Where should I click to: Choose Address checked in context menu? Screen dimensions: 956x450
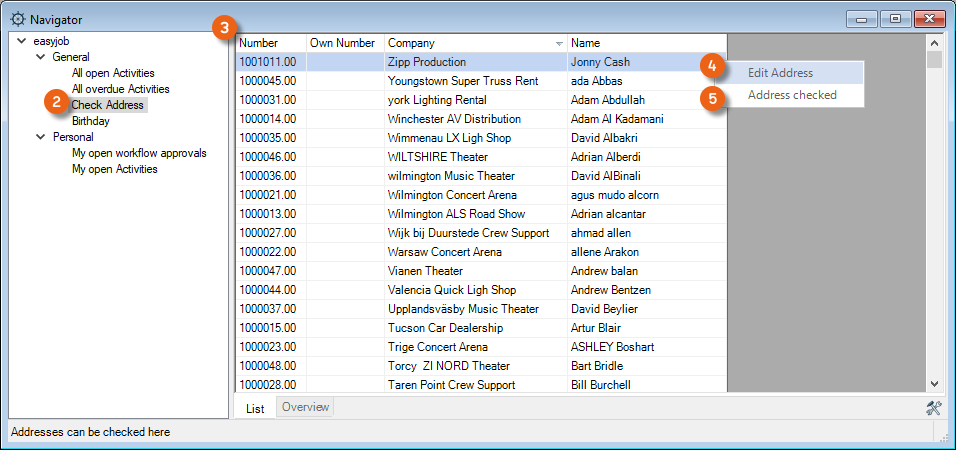[792, 96]
